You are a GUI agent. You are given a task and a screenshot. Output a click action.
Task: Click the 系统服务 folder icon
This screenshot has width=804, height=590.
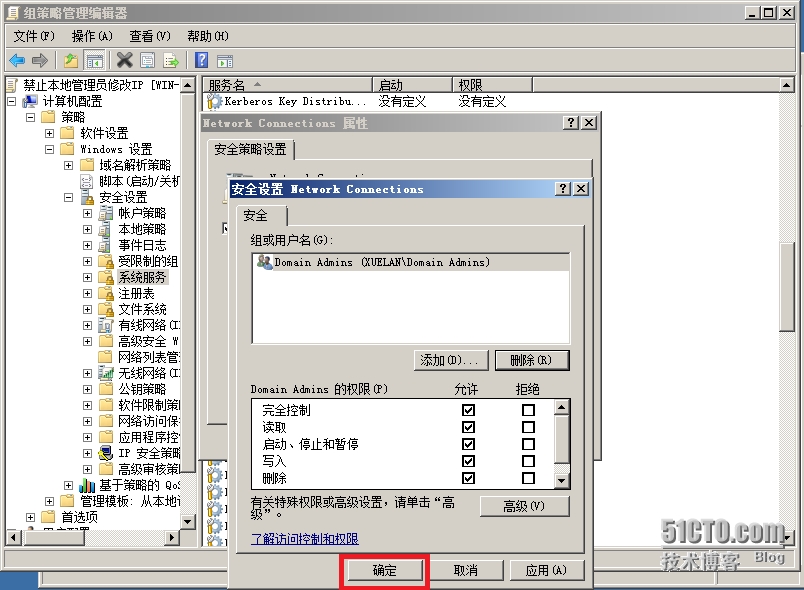[106, 277]
